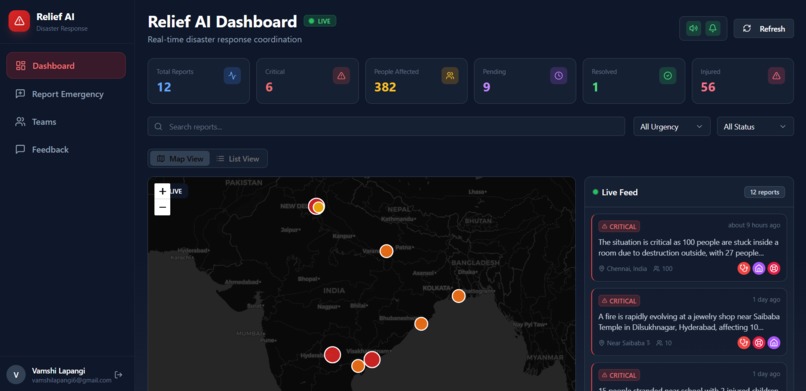Screen dimensions: 806x391
Task: Open the Dashboard sidebar item
Action: 66,65
